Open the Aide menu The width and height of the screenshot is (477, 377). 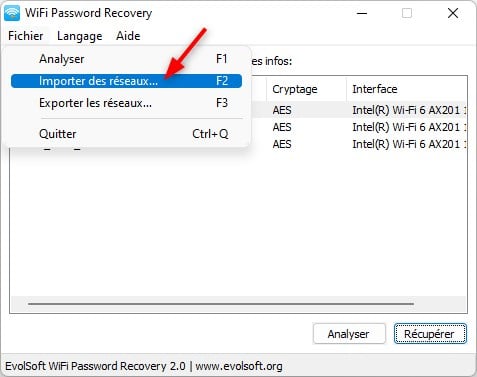[x=128, y=36]
